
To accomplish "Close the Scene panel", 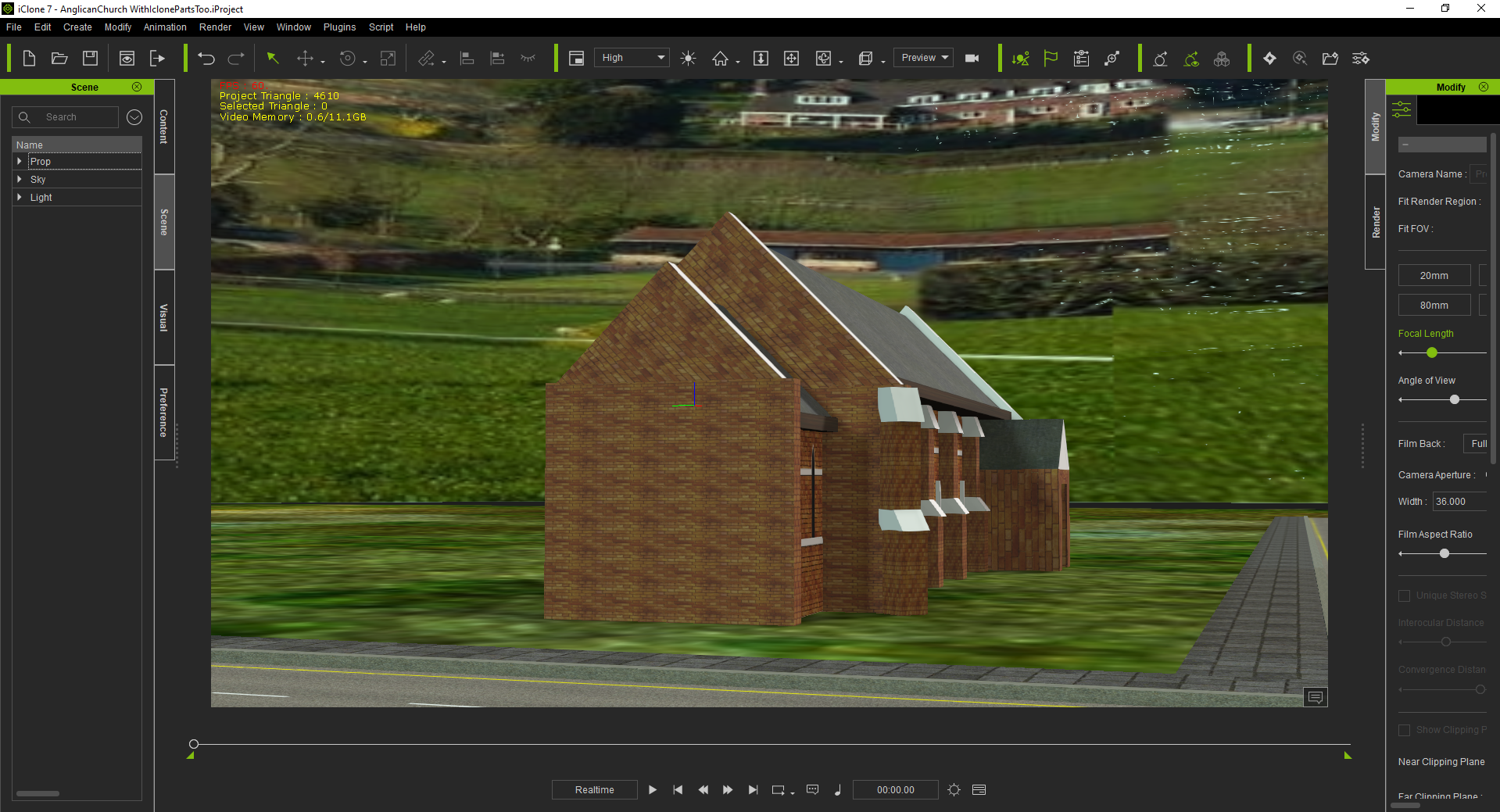I will pyautogui.click(x=137, y=87).
